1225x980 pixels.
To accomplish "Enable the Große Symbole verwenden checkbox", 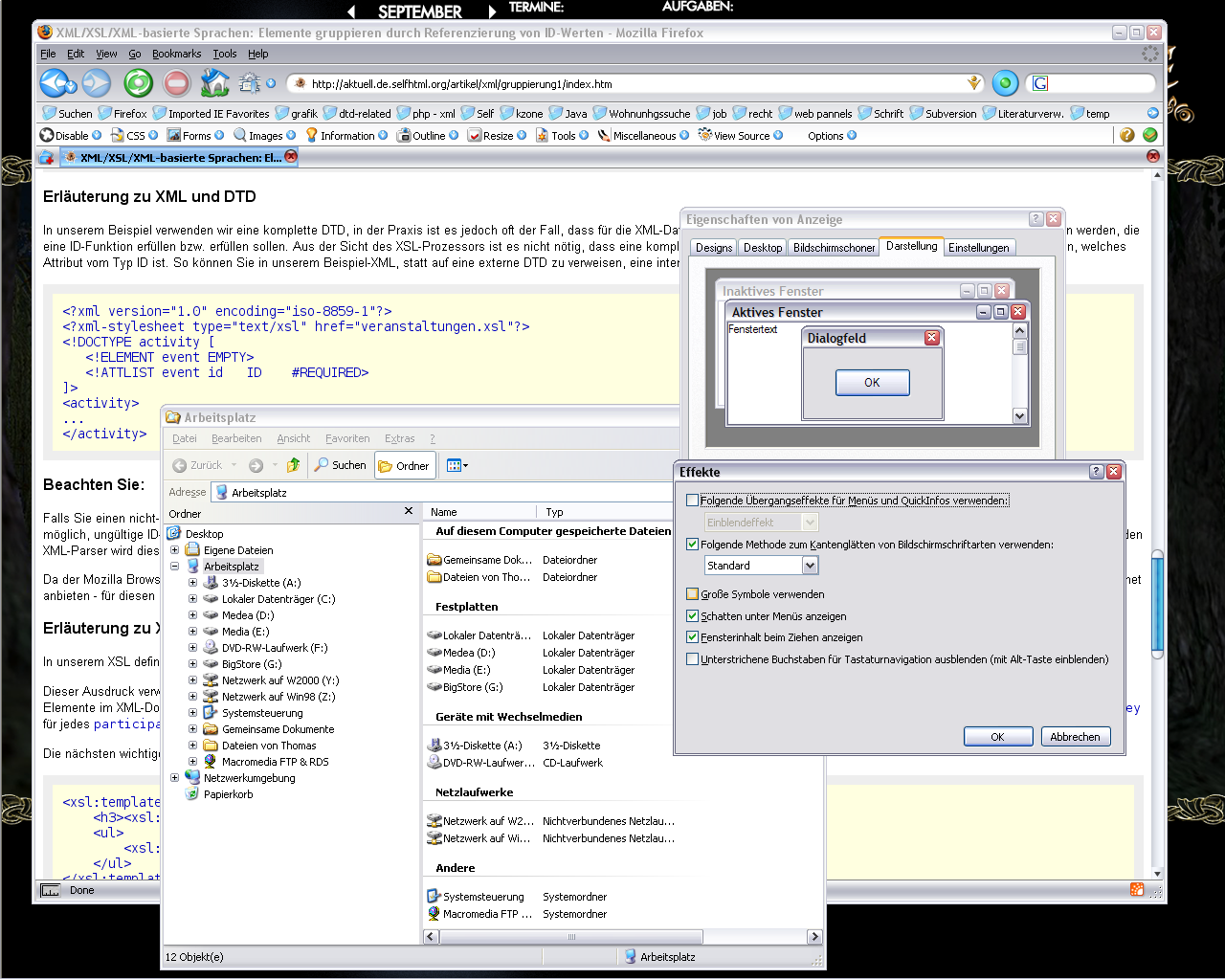I will coord(693,594).
